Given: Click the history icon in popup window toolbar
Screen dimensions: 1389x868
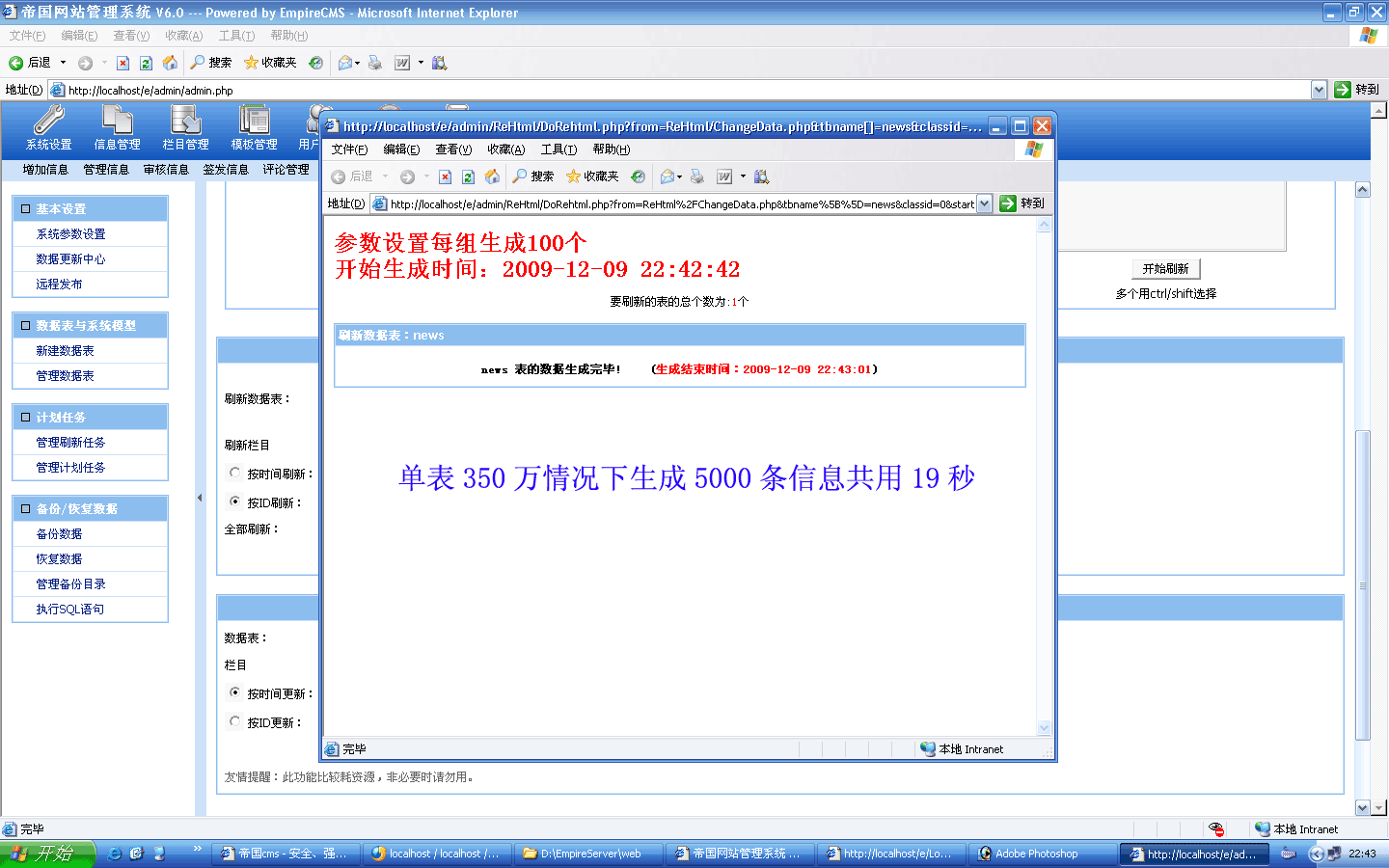Looking at the screenshot, I should pyautogui.click(x=638, y=176).
